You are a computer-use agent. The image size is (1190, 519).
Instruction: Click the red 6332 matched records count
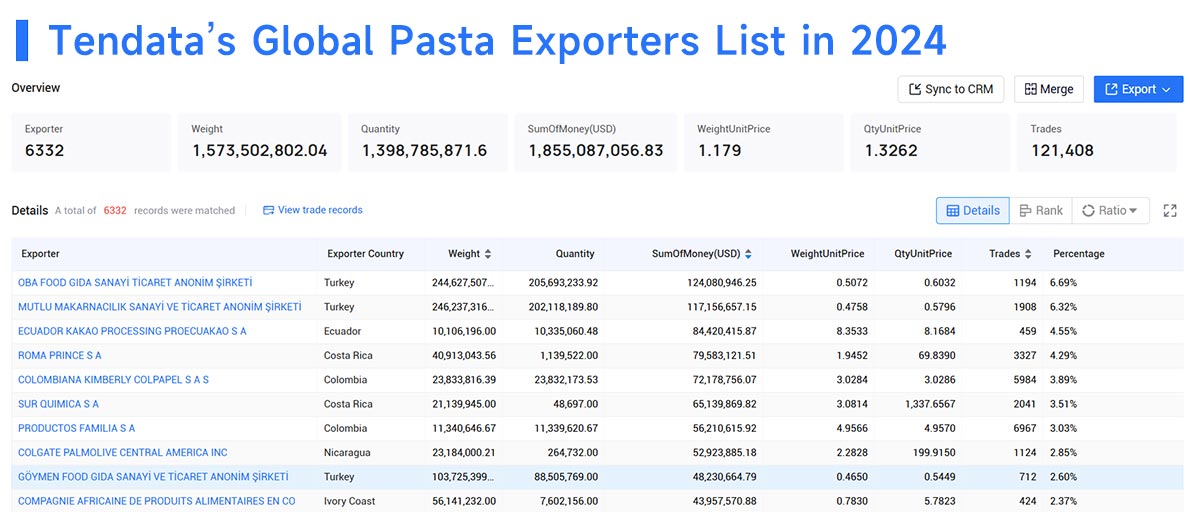click(115, 210)
